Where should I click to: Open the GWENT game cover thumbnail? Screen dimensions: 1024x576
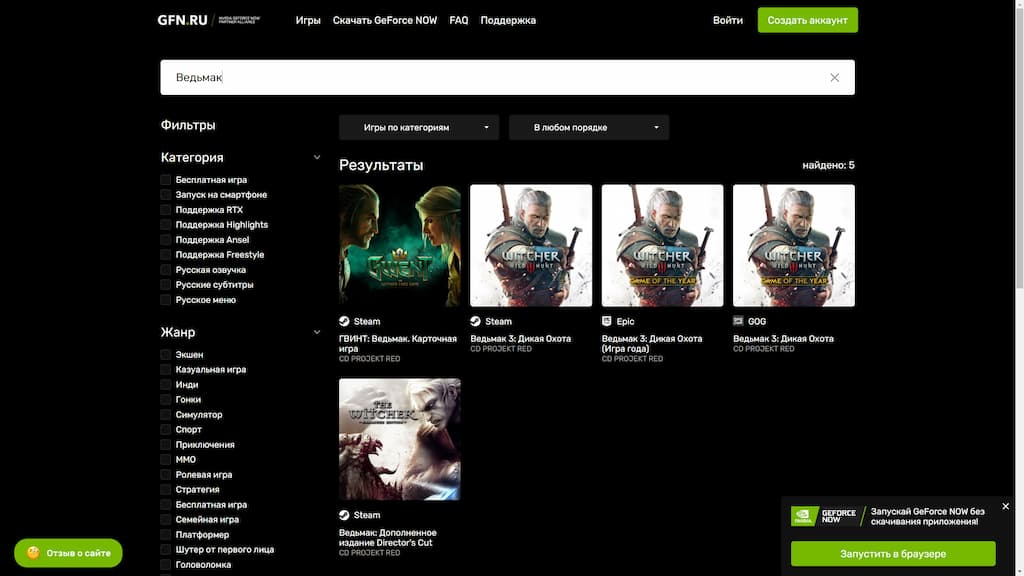pyautogui.click(x=400, y=246)
